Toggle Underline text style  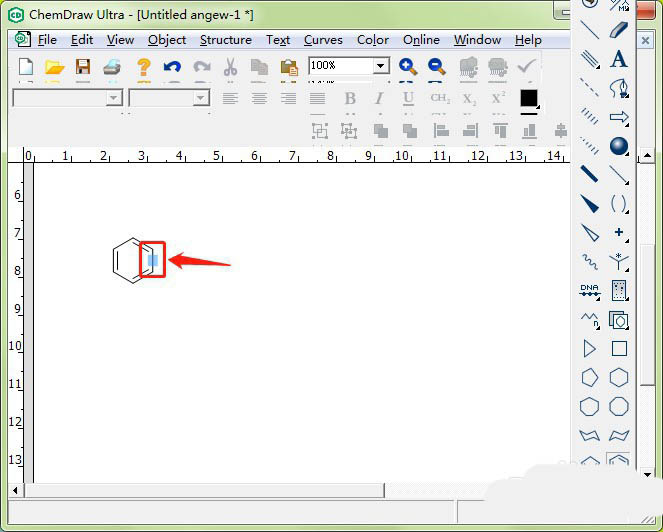(x=408, y=99)
